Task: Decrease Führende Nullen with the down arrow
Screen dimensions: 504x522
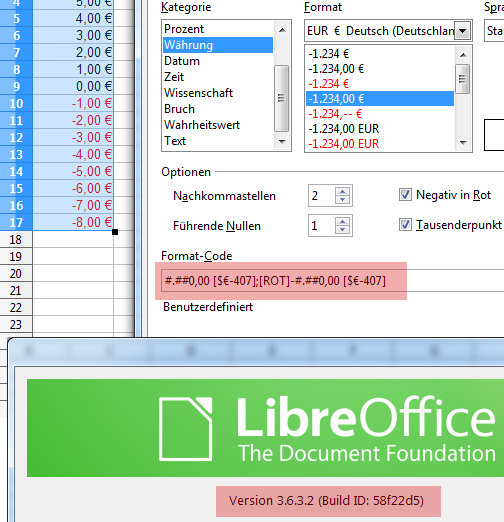Action: [x=343, y=230]
